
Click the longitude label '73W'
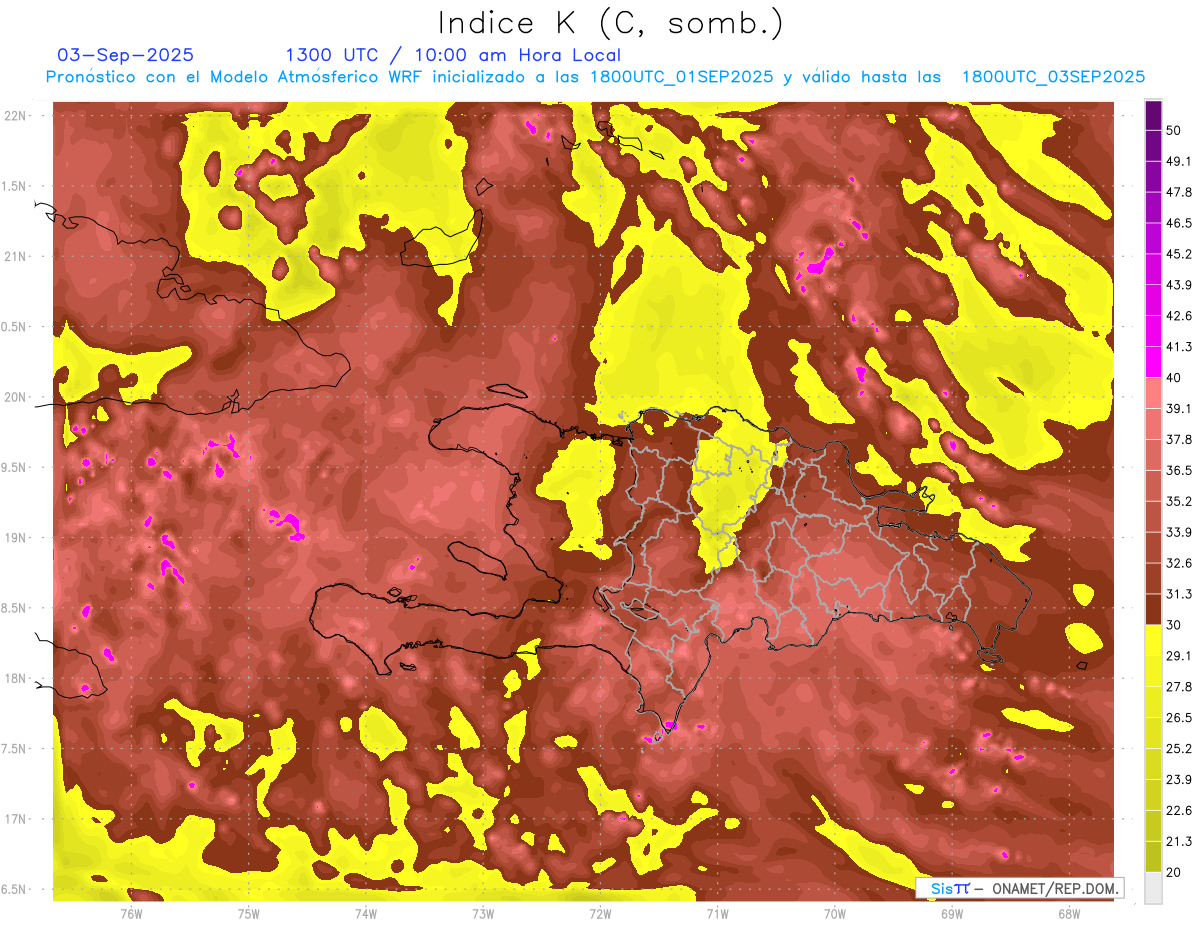click(x=483, y=913)
